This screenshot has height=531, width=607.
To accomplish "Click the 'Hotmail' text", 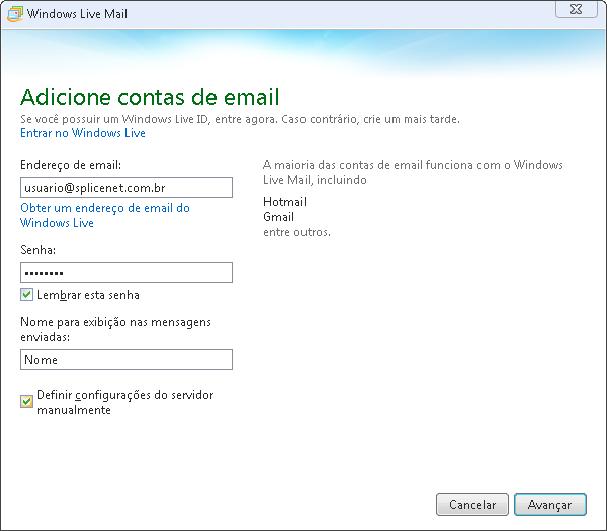I will point(285,202).
